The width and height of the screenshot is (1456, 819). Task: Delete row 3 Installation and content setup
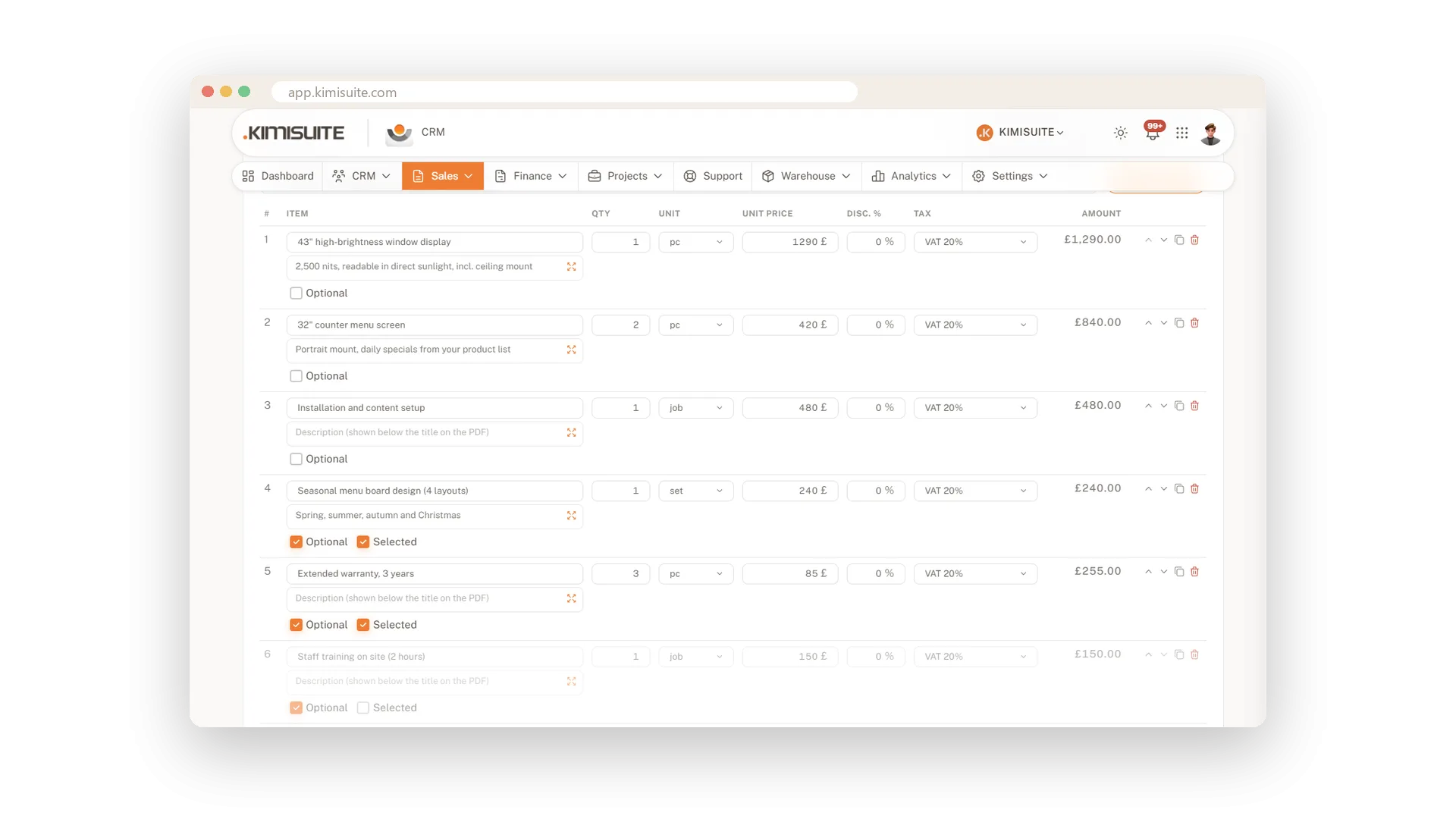[x=1194, y=406]
